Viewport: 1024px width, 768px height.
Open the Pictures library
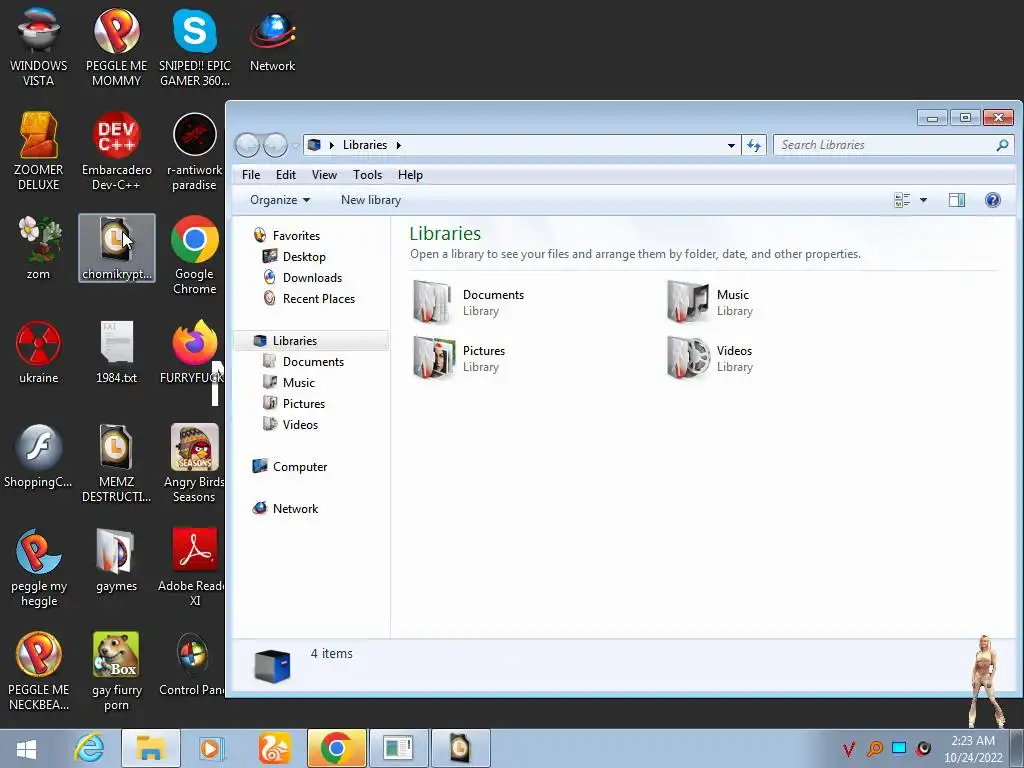(460, 359)
